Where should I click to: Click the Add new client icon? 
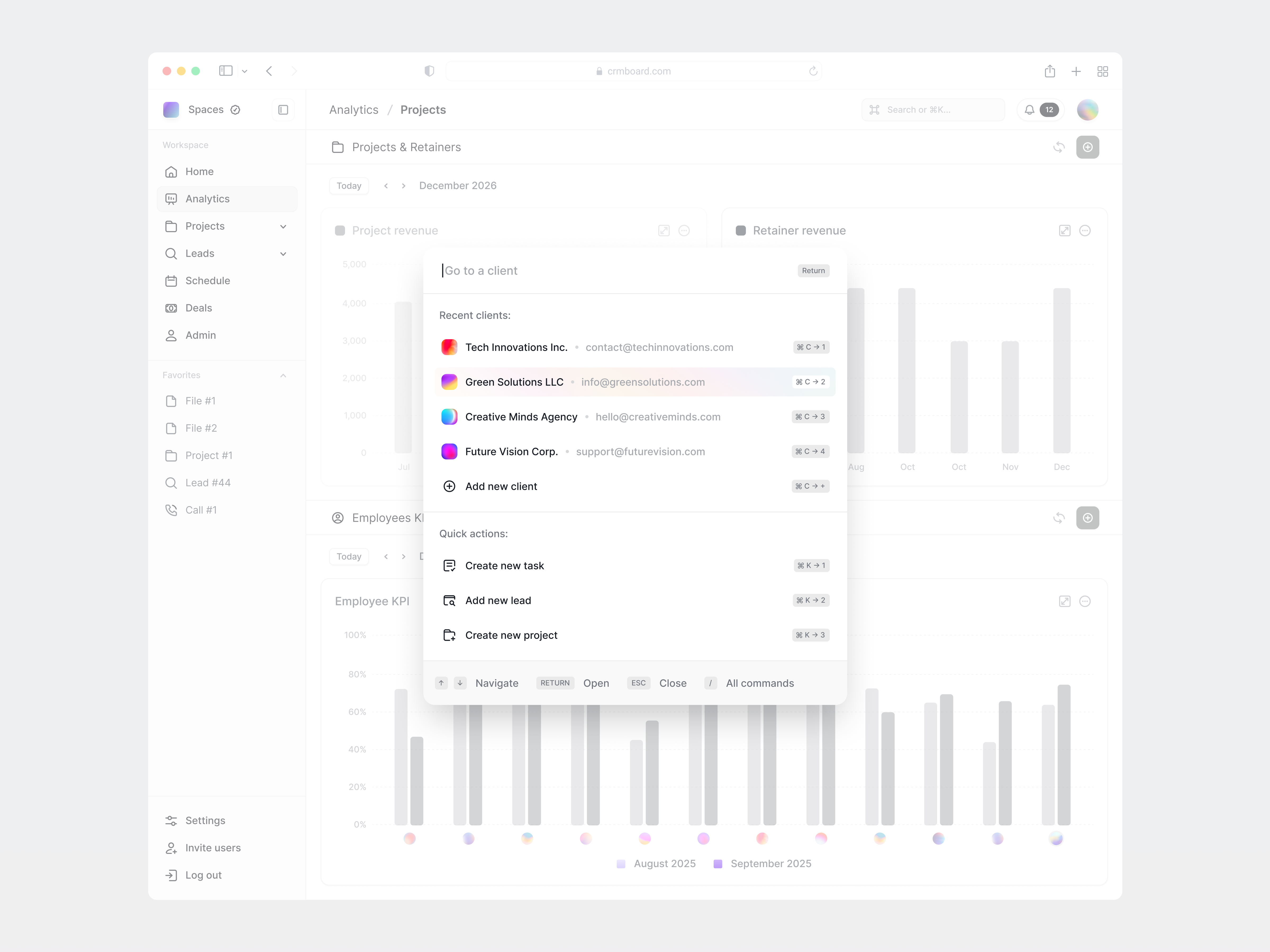point(449,486)
